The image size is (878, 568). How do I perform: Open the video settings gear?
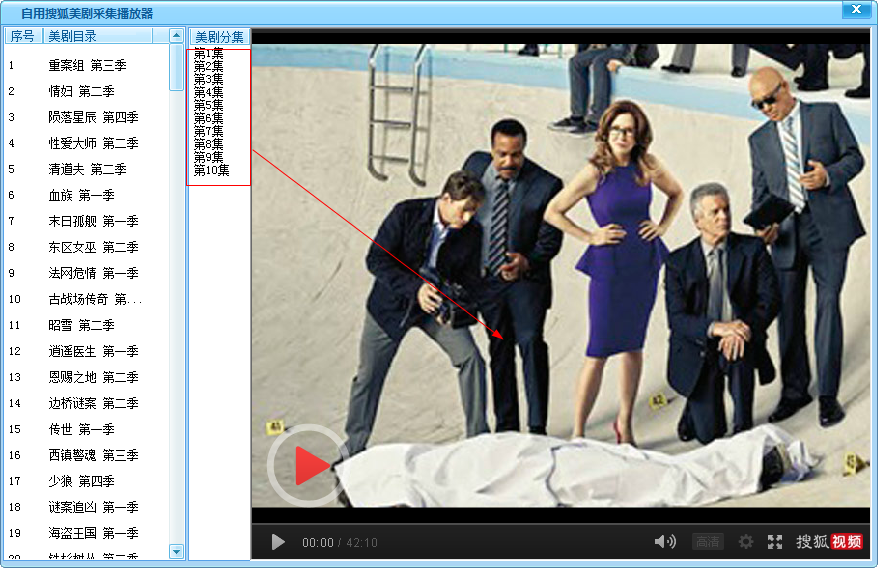click(746, 542)
